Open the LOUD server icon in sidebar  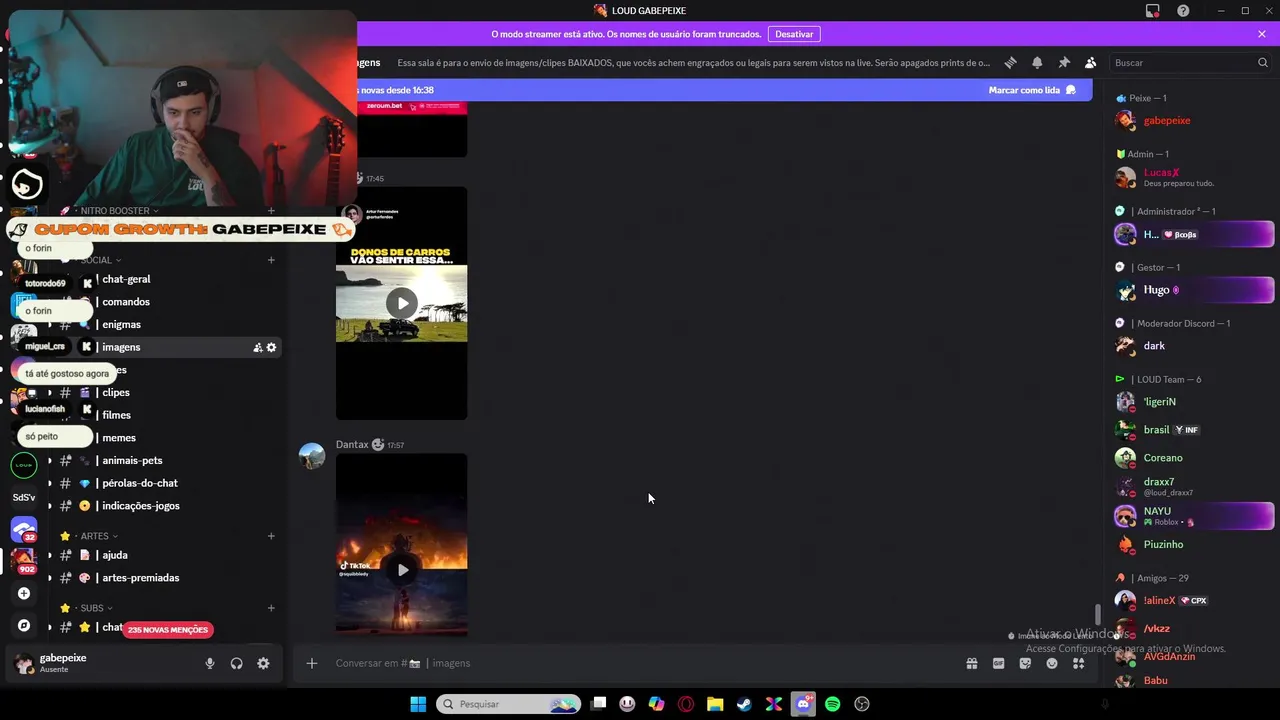pyautogui.click(x=24, y=465)
